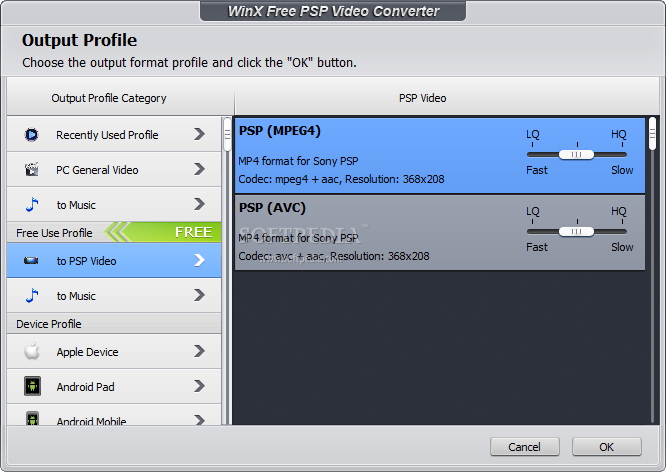Click the Apple Device logo icon
This screenshot has width=666, height=472.
(x=32, y=351)
